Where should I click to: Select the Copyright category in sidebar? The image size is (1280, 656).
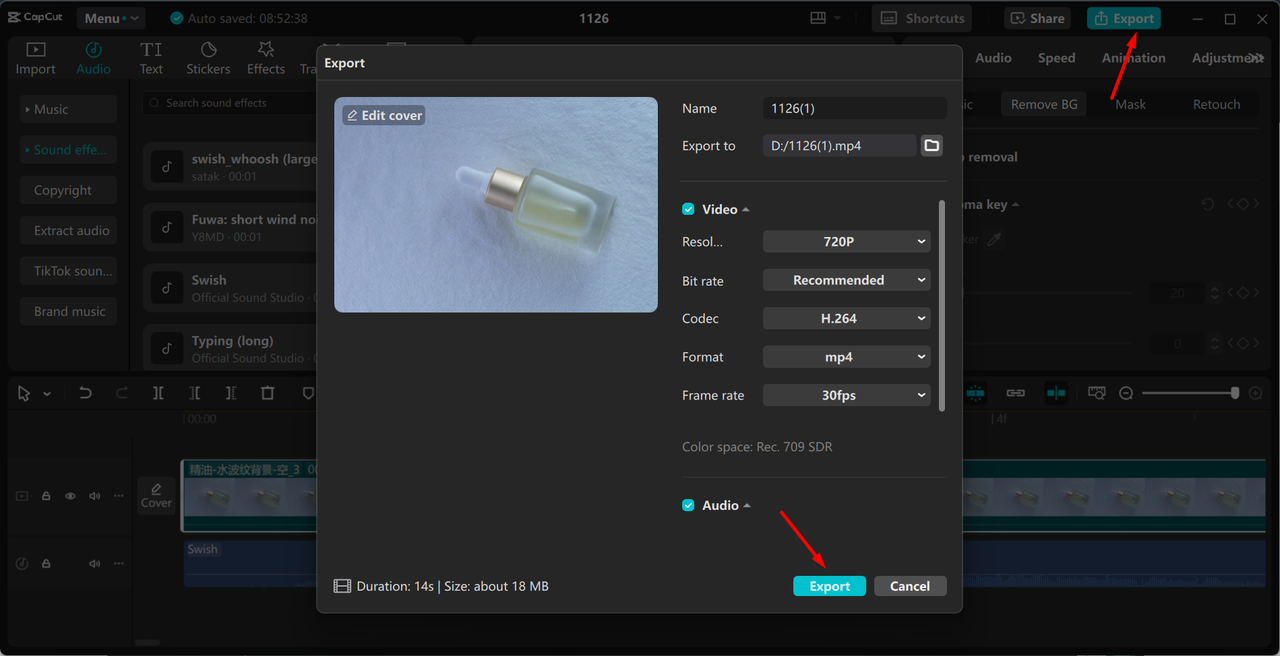click(x=68, y=190)
